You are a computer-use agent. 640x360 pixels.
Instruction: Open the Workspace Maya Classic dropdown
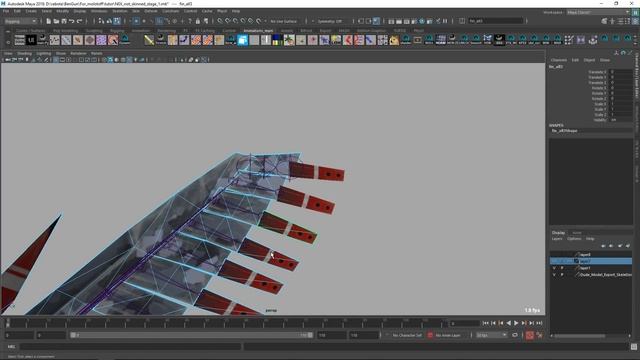[598, 12]
